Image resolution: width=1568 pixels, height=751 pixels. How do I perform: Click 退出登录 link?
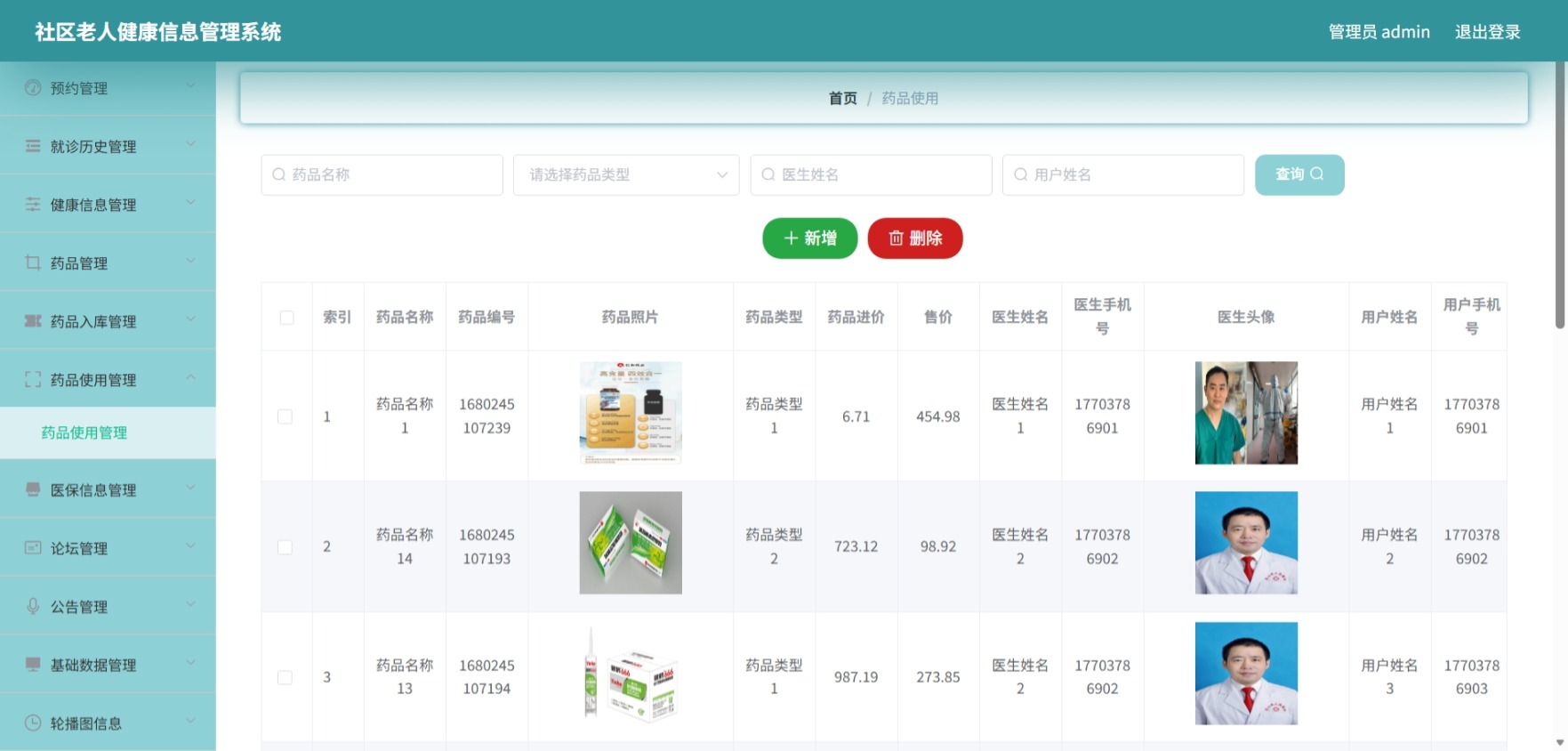[x=1487, y=32]
